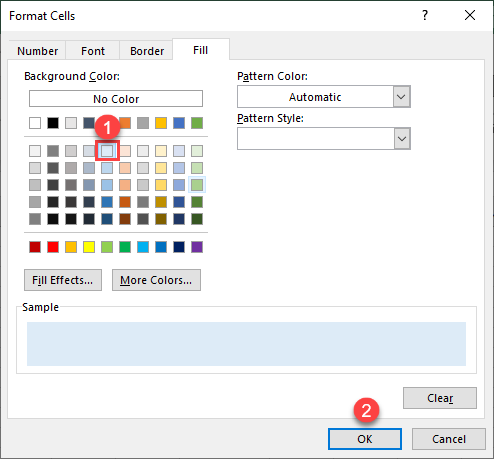Expand the Pattern Color dropdown arrow
This screenshot has height=459, width=494.
(401, 97)
